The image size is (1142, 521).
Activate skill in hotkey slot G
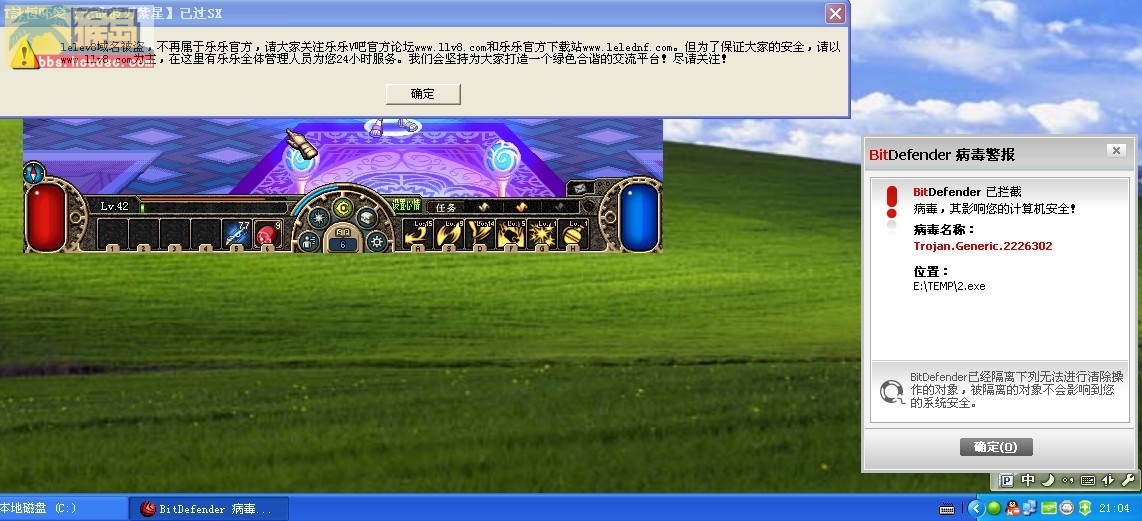point(541,235)
